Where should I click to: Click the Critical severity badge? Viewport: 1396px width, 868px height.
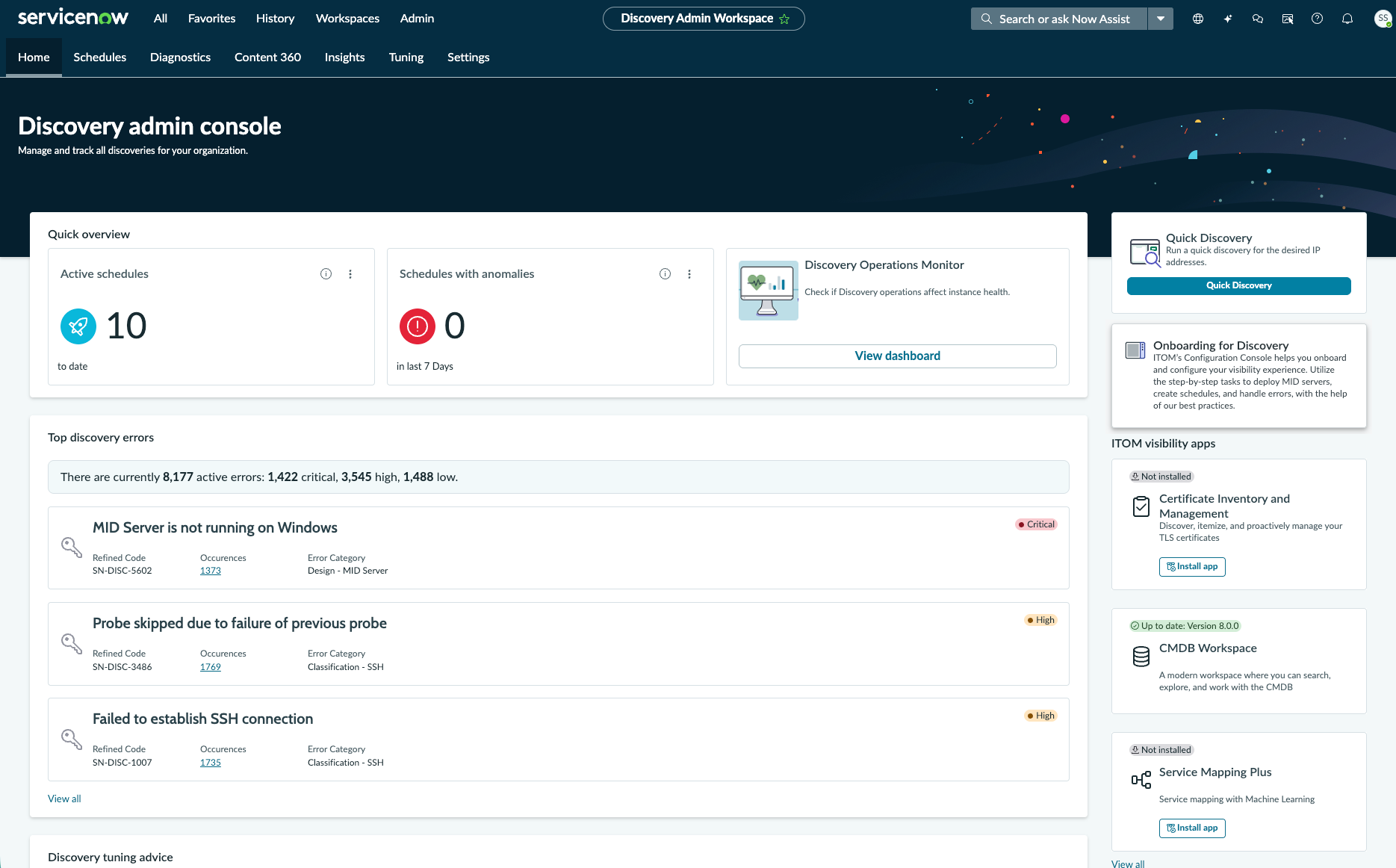pos(1036,524)
